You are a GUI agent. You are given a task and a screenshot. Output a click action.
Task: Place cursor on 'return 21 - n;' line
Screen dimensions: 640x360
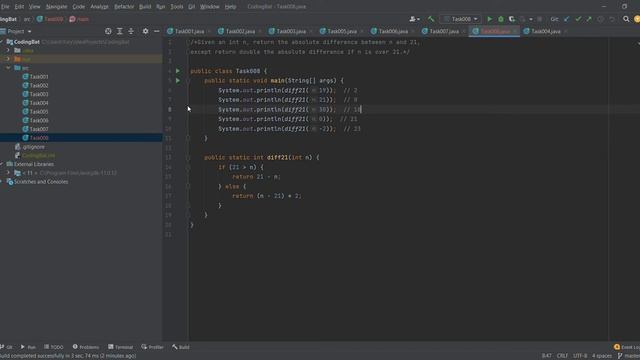(256, 177)
